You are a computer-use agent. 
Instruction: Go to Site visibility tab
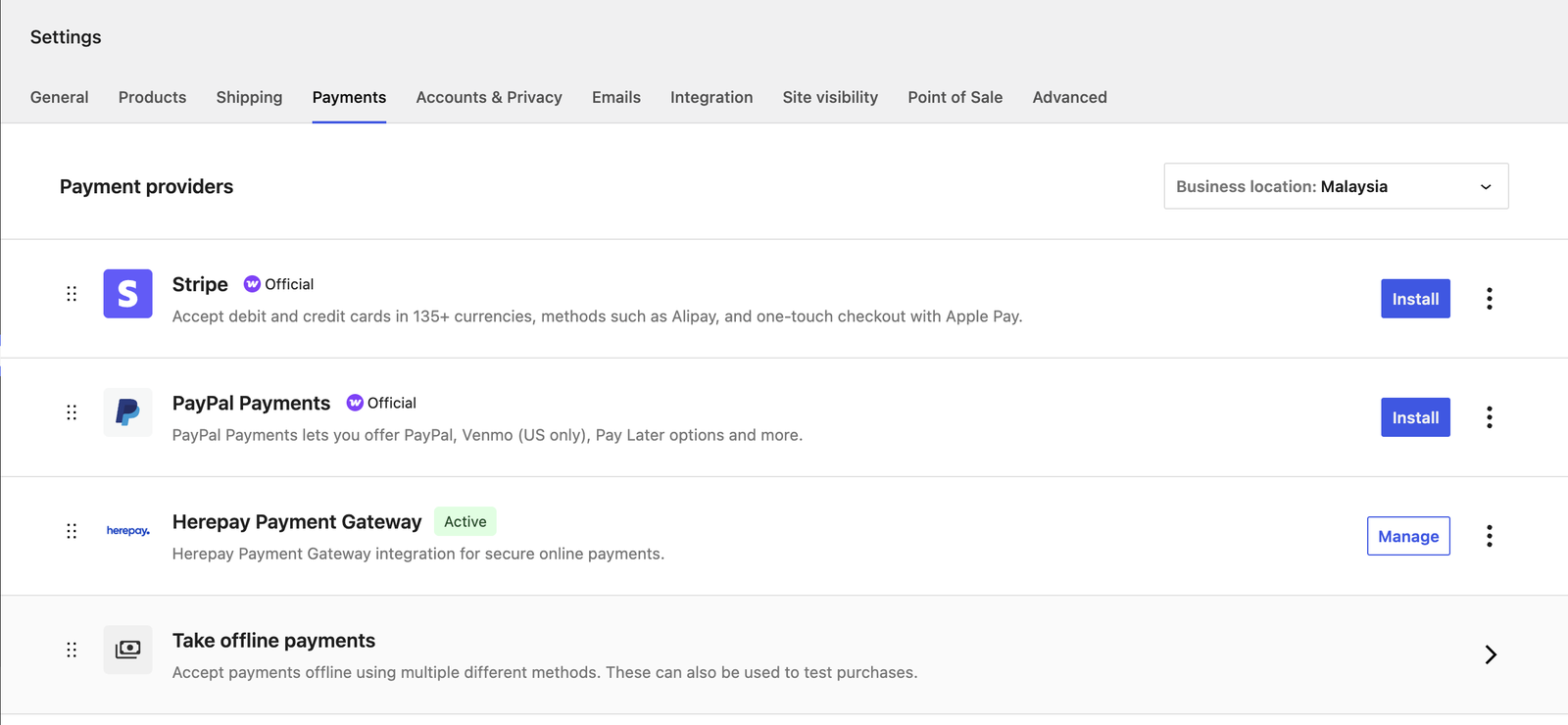click(830, 97)
